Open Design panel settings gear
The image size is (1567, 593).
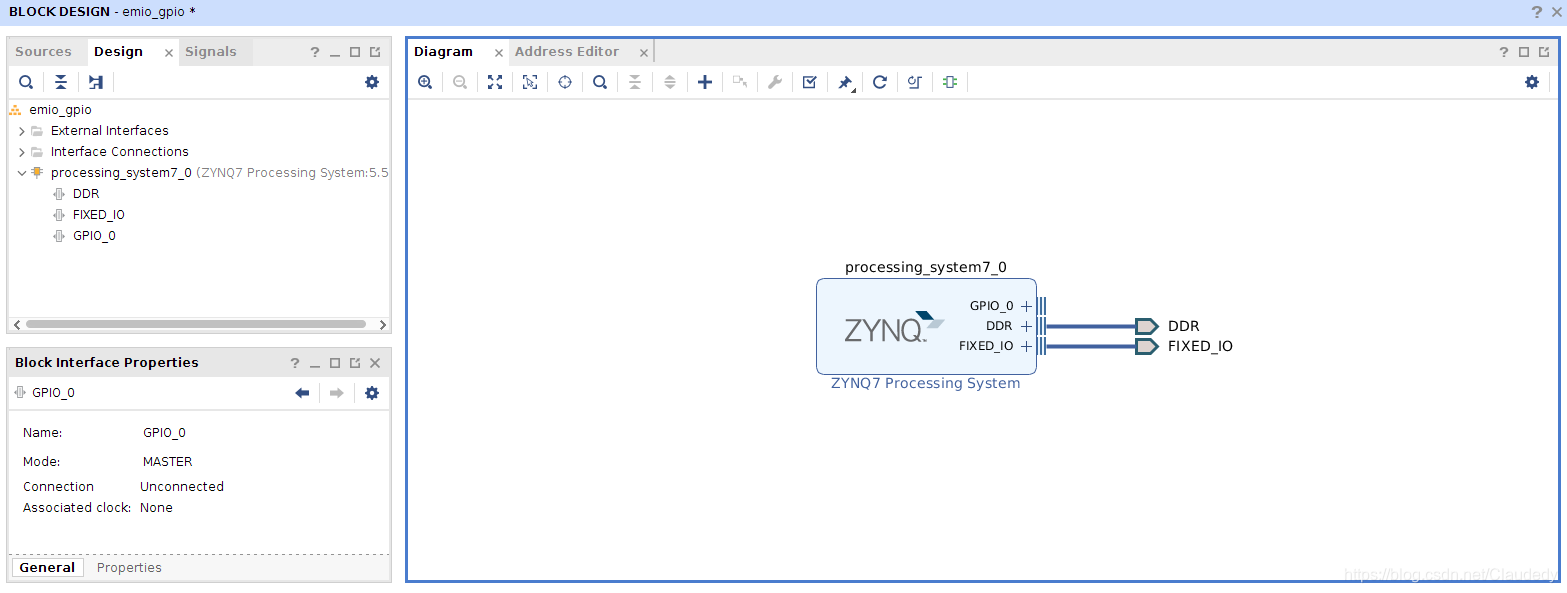(x=372, y=82)
